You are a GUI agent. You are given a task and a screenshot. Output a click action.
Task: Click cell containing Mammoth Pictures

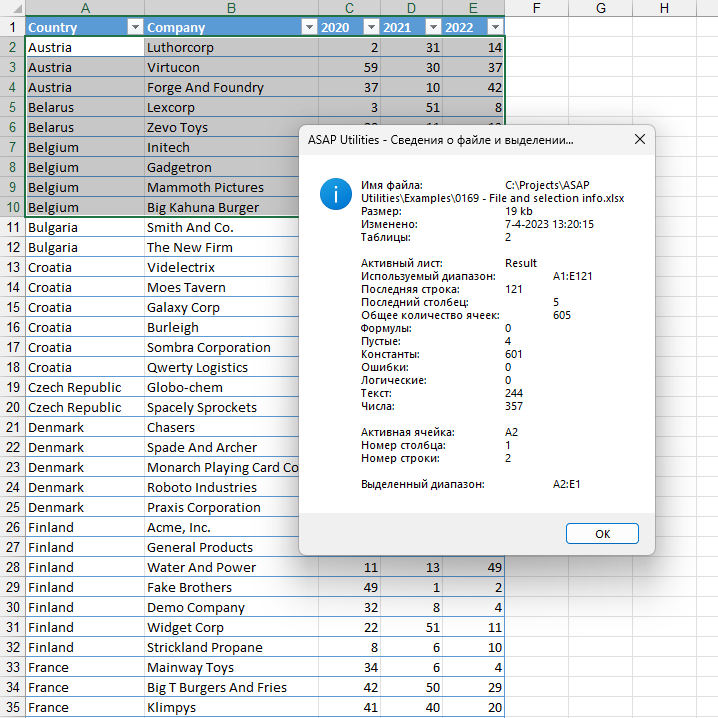(x=222, y=187)
